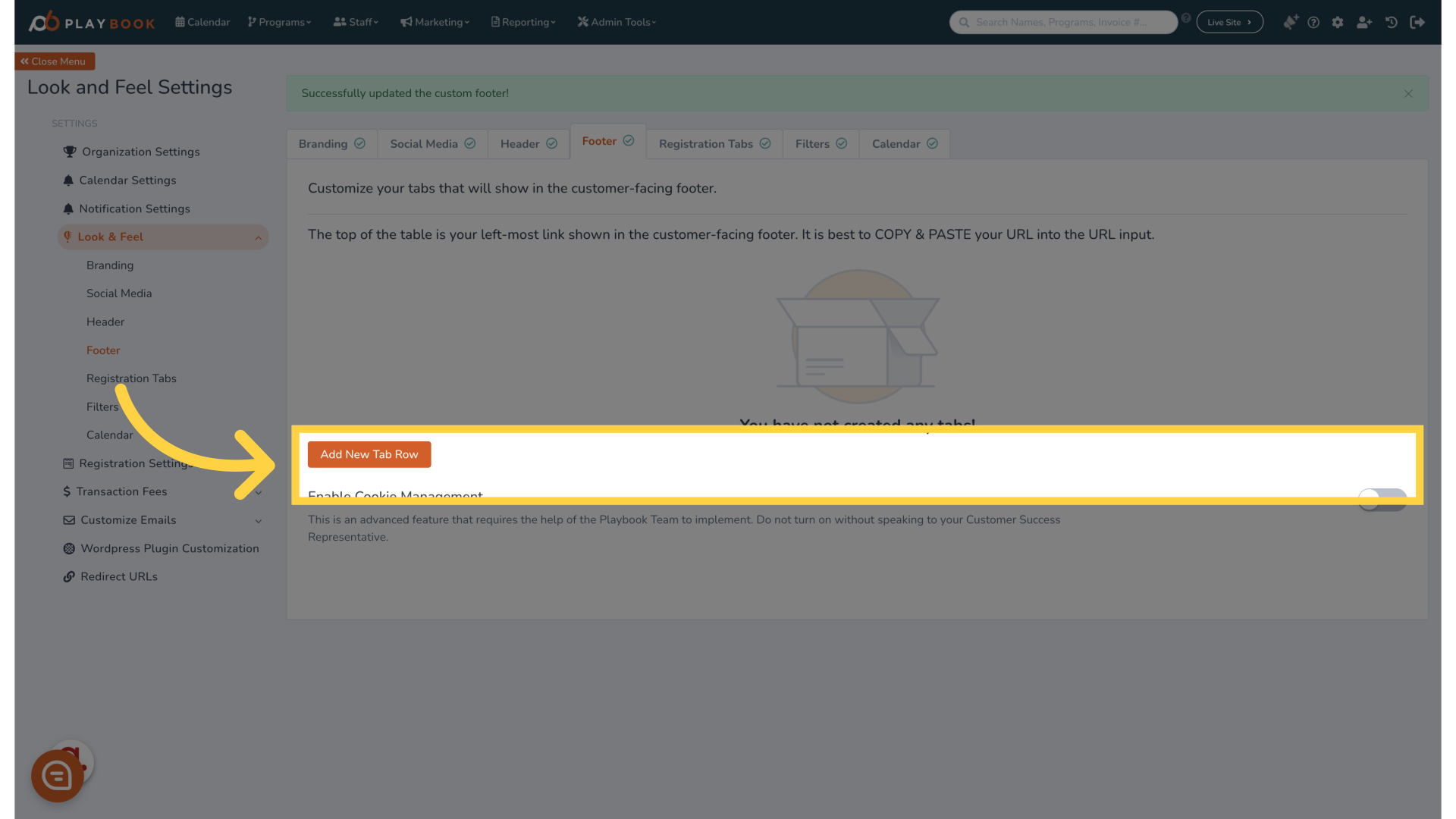1456x819 pixels.
Task: Click the search input field
Action: click(1064, 22)
